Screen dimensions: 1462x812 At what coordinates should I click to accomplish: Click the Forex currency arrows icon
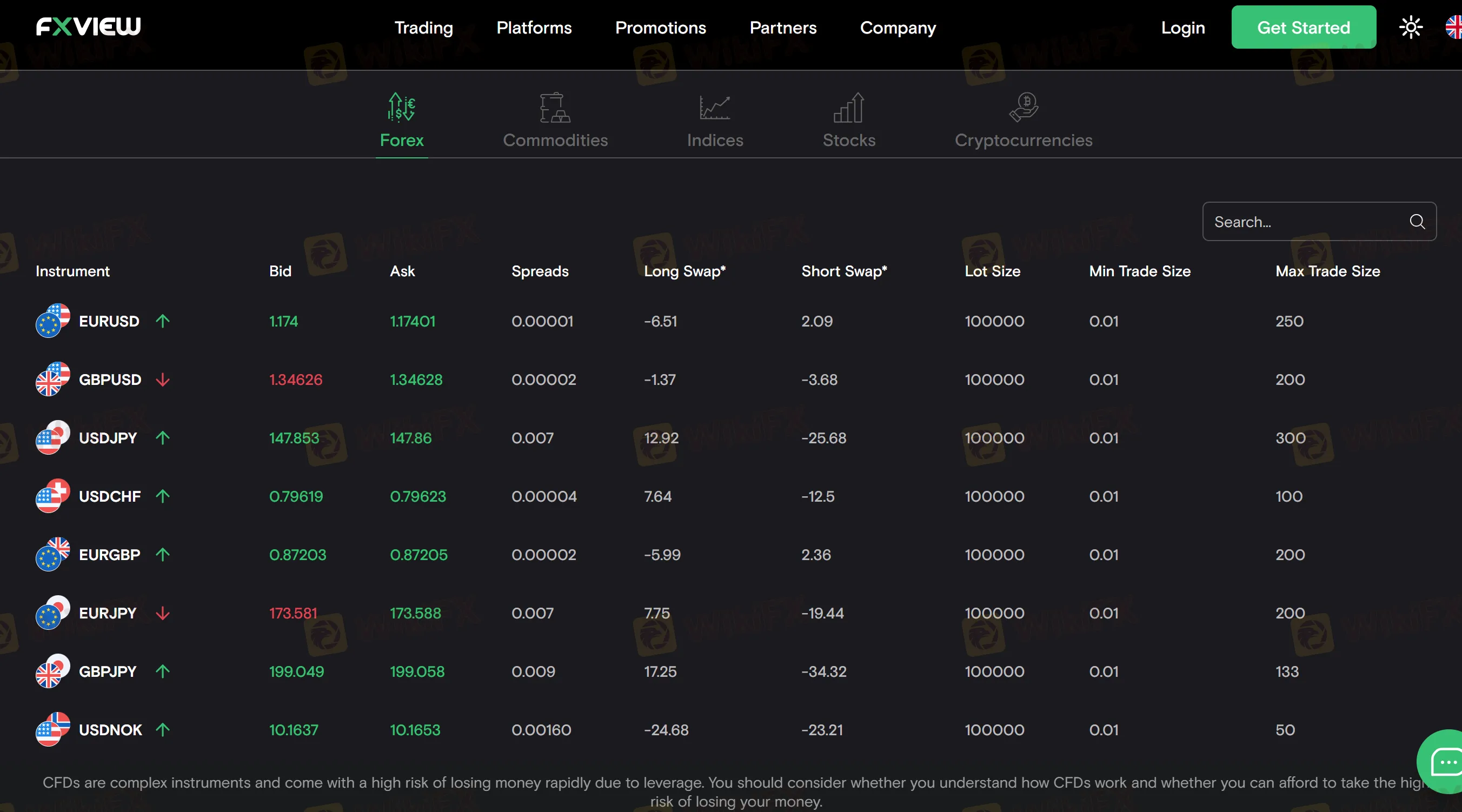point(401,107)
